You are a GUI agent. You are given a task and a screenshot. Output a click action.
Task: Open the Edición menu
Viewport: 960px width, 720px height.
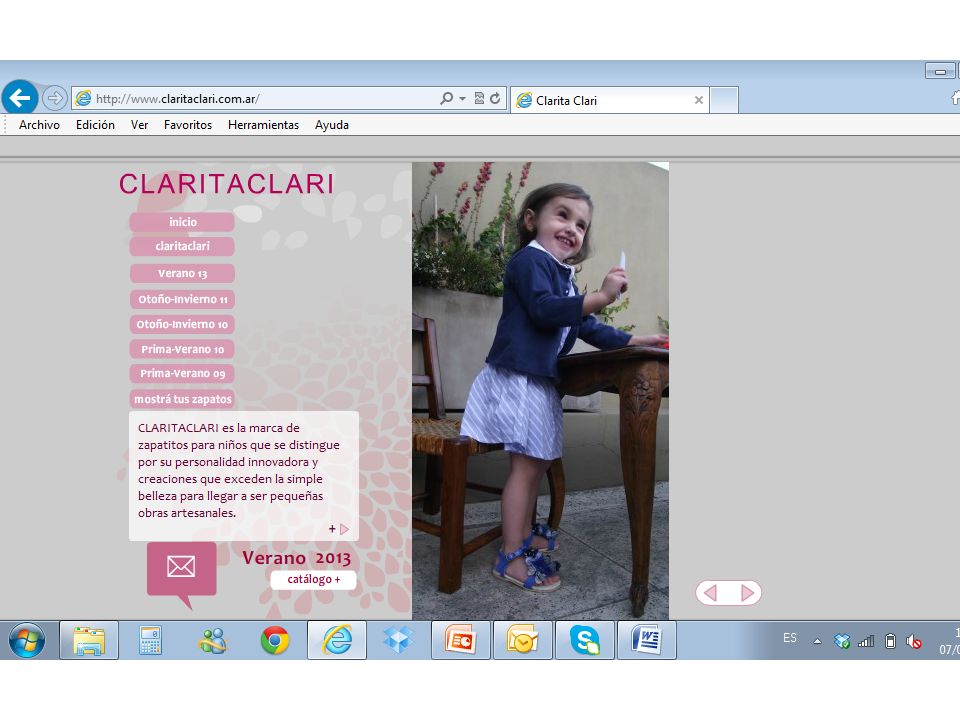pyautogui.click(x=96, y=125)
